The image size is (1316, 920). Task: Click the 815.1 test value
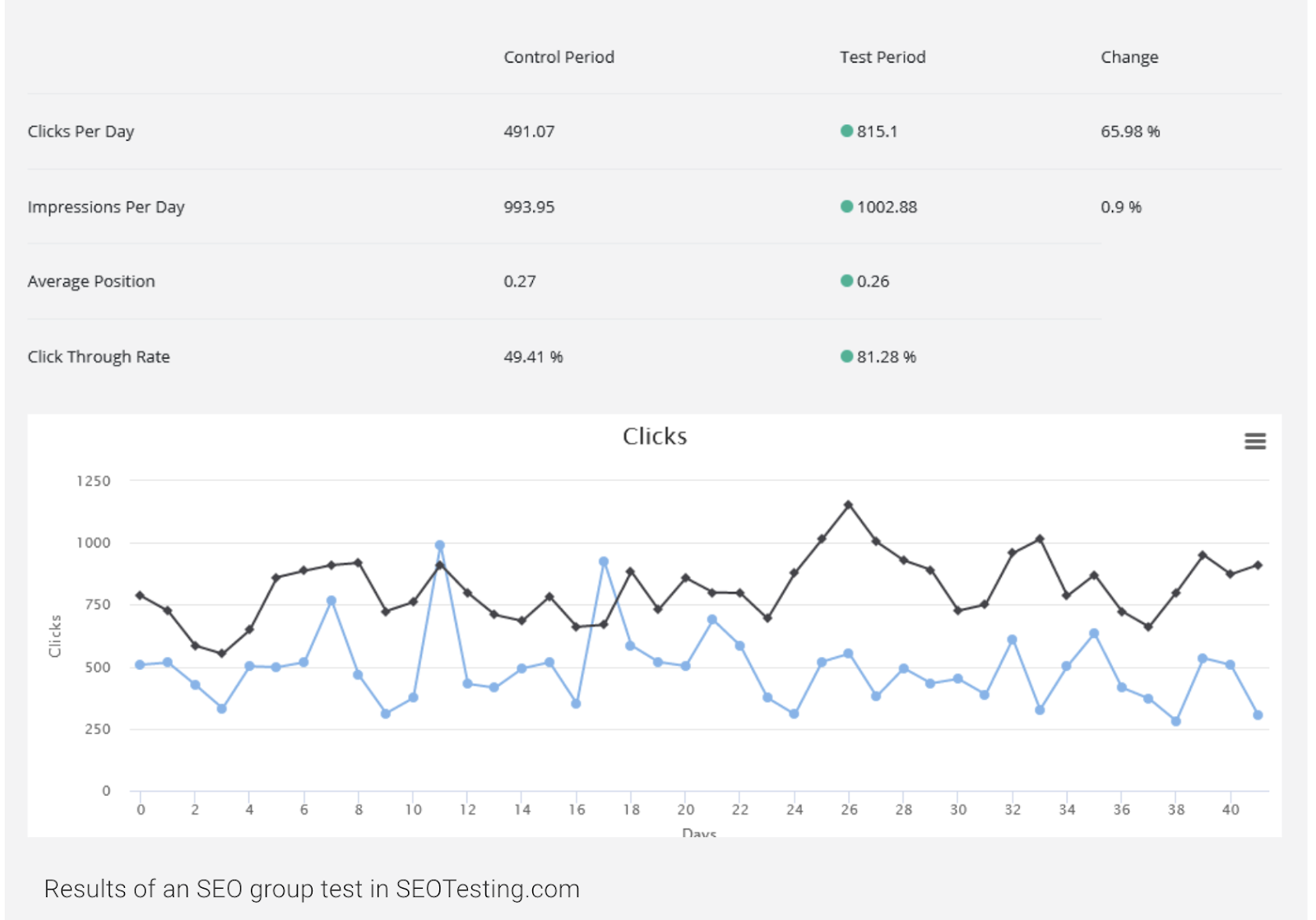pos(877,132)
